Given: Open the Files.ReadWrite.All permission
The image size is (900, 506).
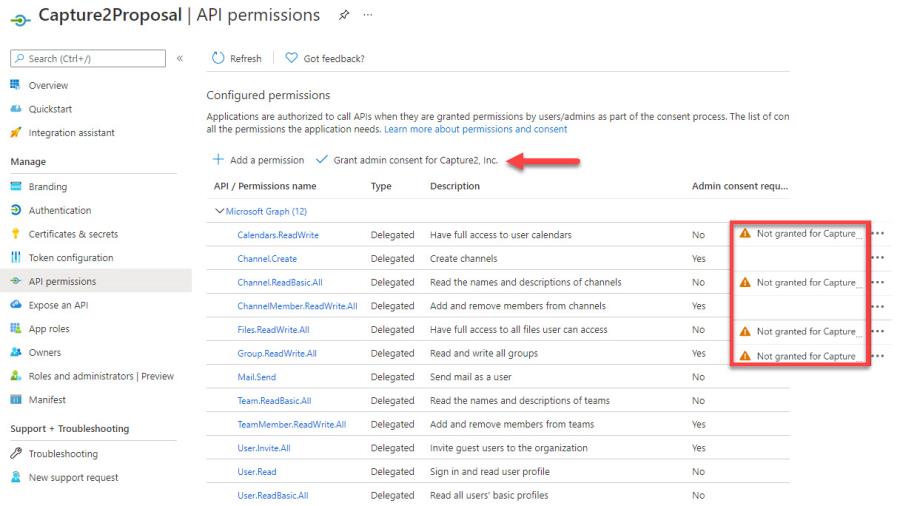Looking at the screenshot, I should (x=273, y=329).
